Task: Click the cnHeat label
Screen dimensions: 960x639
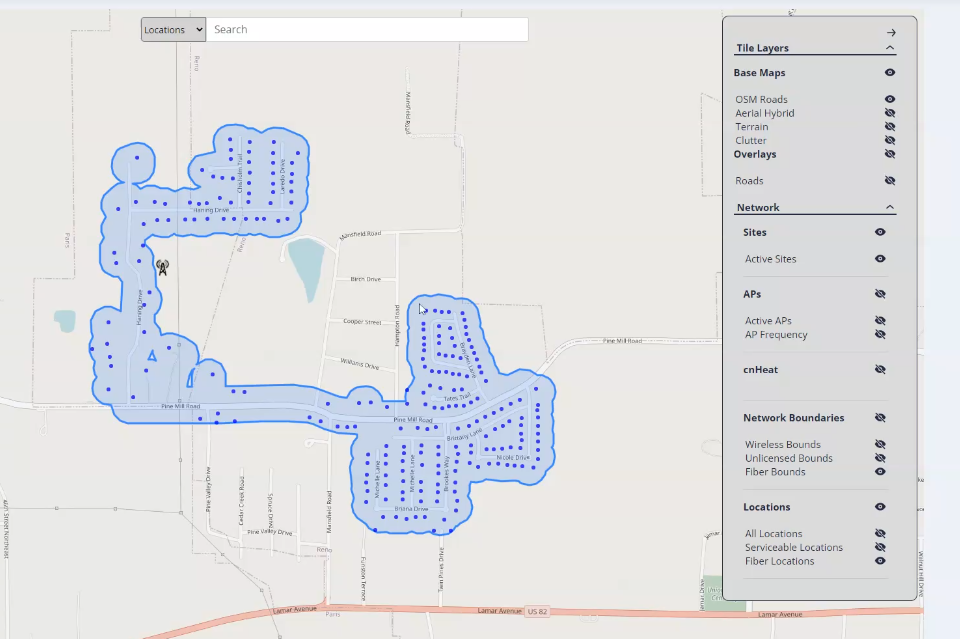Action: click(x=760, y=370)
